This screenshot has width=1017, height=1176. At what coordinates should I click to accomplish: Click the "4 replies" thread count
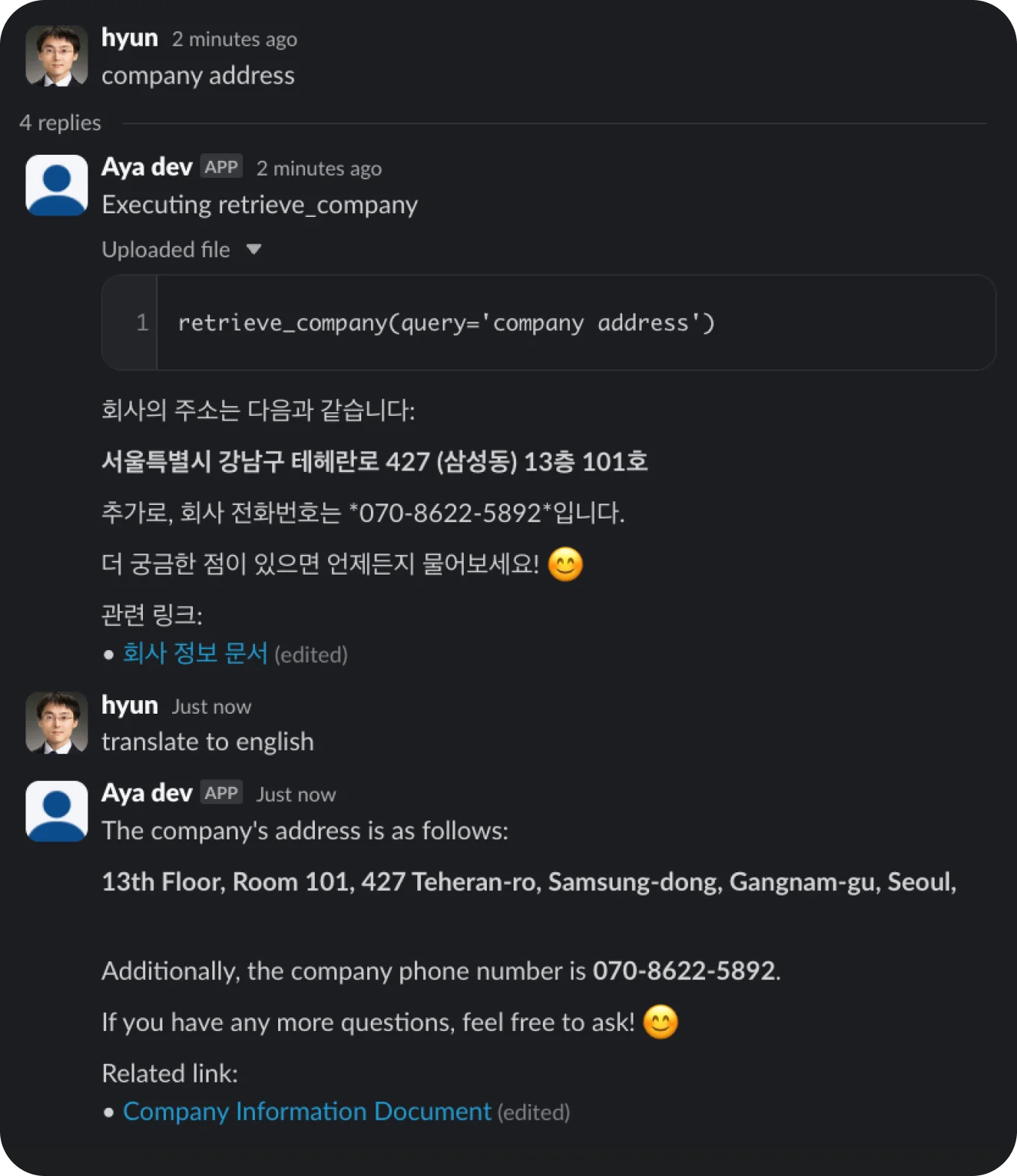pos(61,123)
